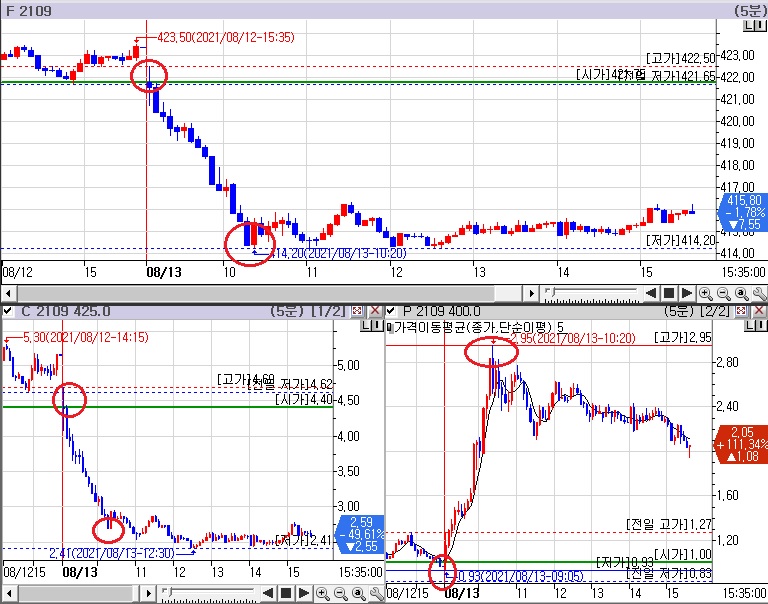Screen dimensions: 768x604
Task: Zoom in on the F 2109 chart
Action: (705, 293)
